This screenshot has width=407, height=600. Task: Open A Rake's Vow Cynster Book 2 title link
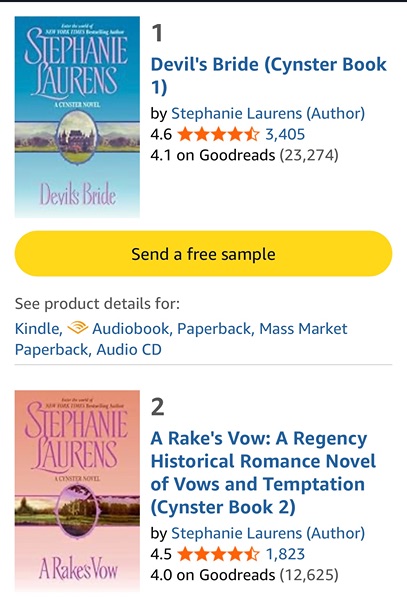pos(263,473)
